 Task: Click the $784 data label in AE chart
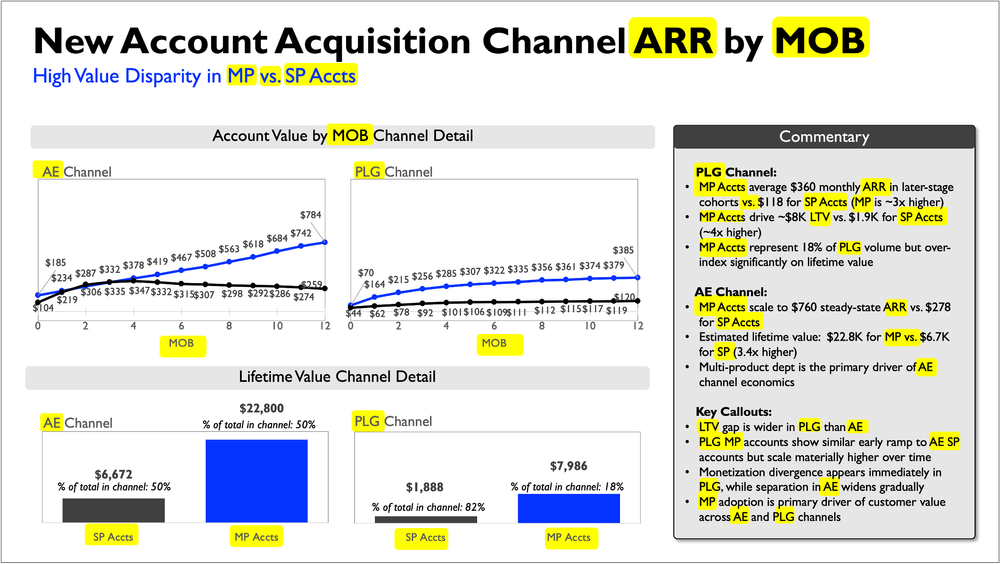311,215
